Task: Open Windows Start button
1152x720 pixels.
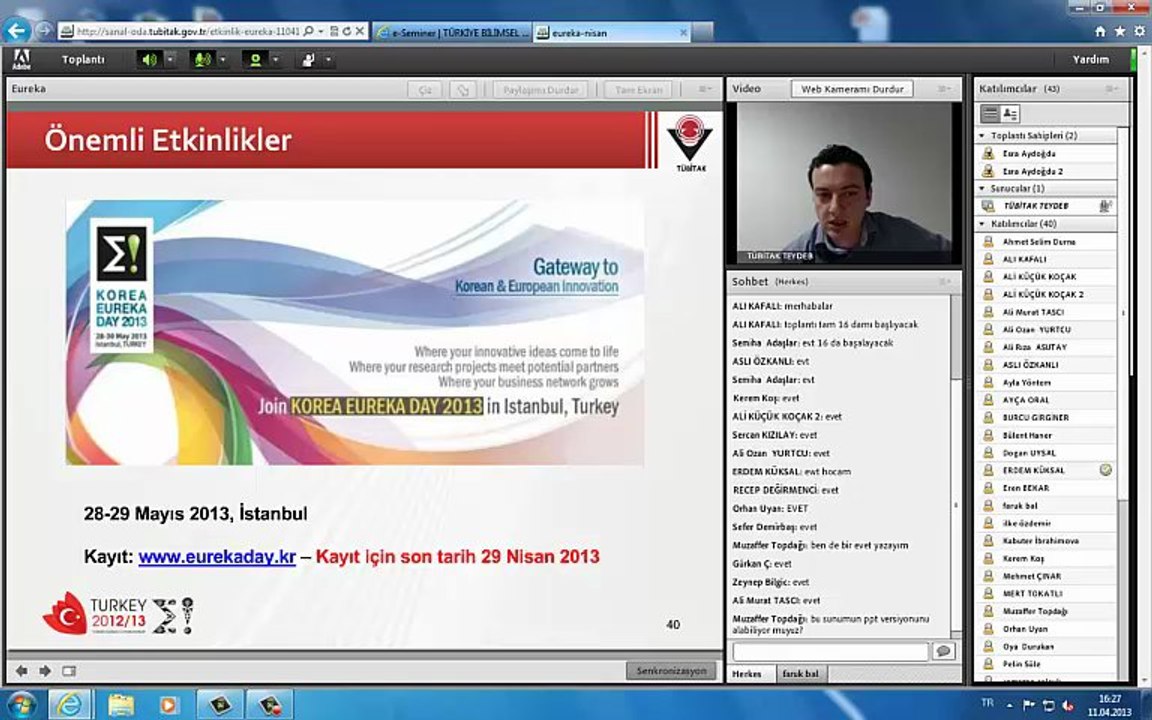Action: coord(20,705)
